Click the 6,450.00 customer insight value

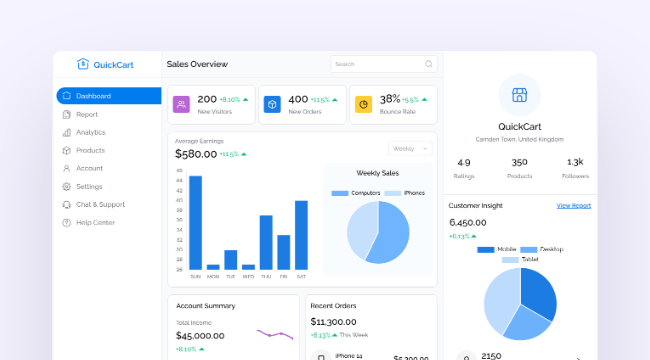click(468, 223)
